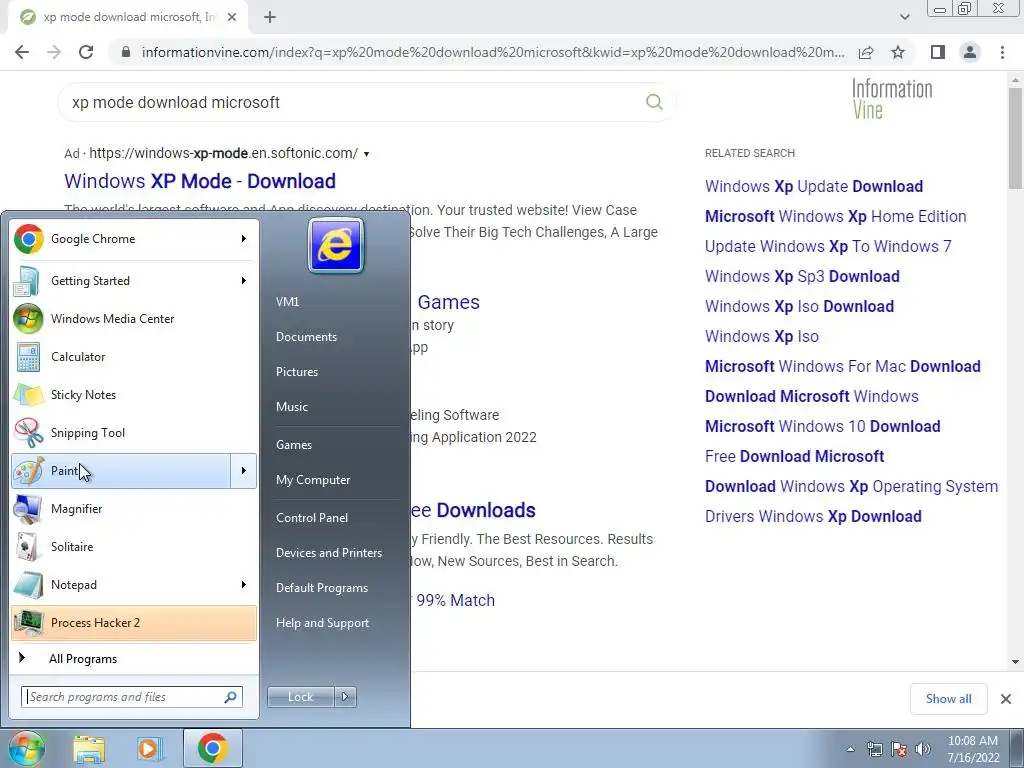Image resolution: width=1024 pixels, height=768 pixels.
Task: Click the Internet Explorer user picture
Action: pos(336,246)
